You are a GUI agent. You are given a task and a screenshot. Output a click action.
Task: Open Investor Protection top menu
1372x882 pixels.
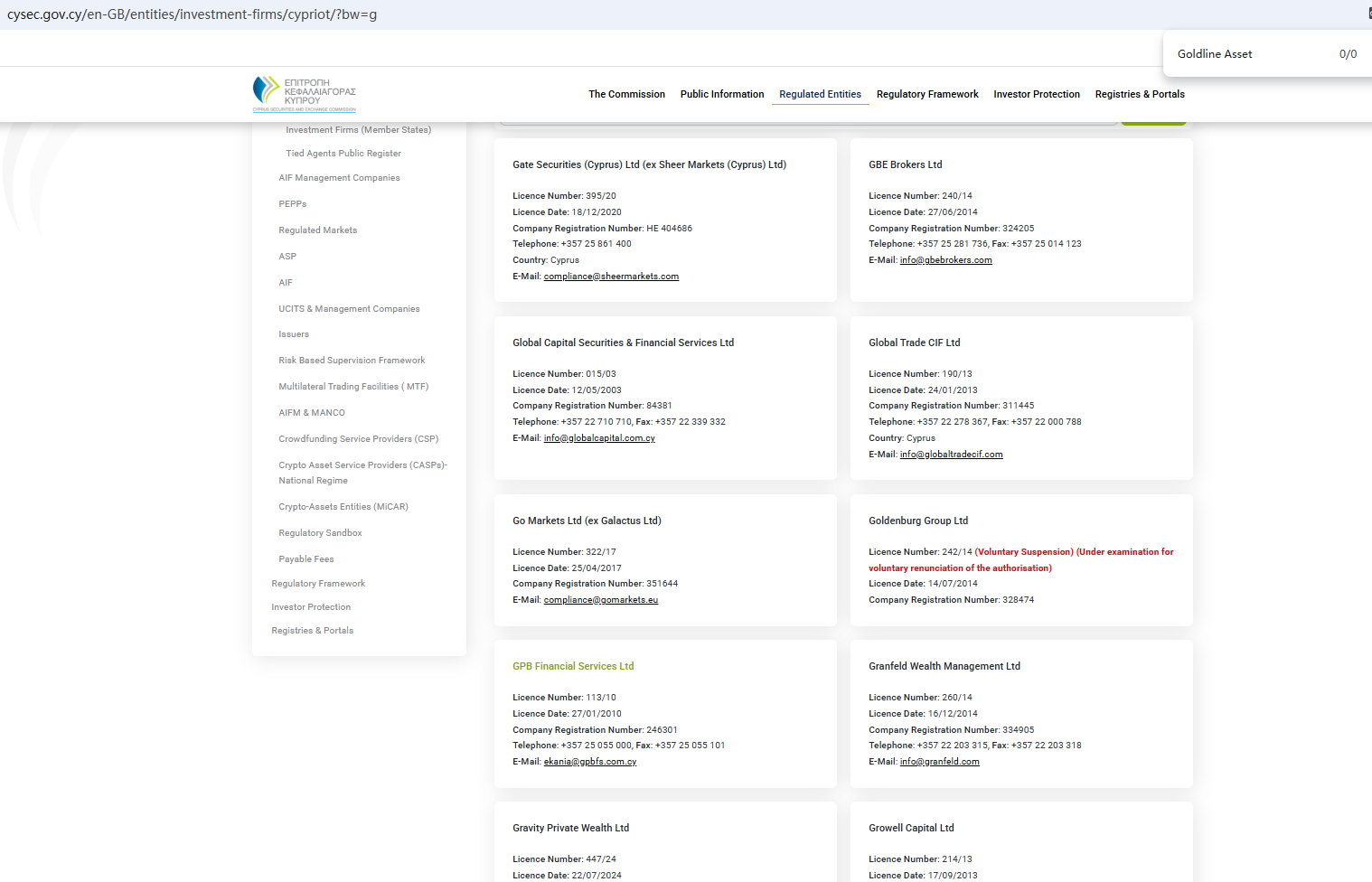pyautogui.click(x=1036, y=94)
